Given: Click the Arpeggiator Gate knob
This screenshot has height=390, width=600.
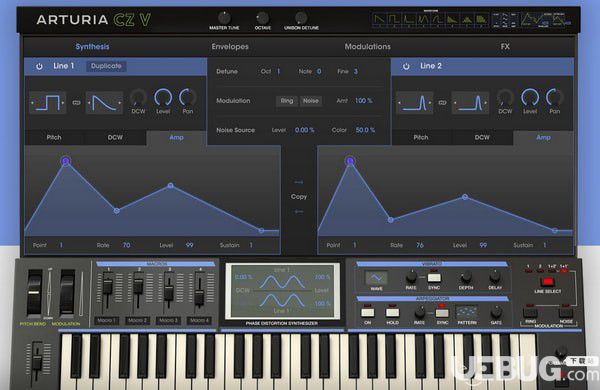Looking at the screenshot, I should pyautogui.click(x=496, y=312).
